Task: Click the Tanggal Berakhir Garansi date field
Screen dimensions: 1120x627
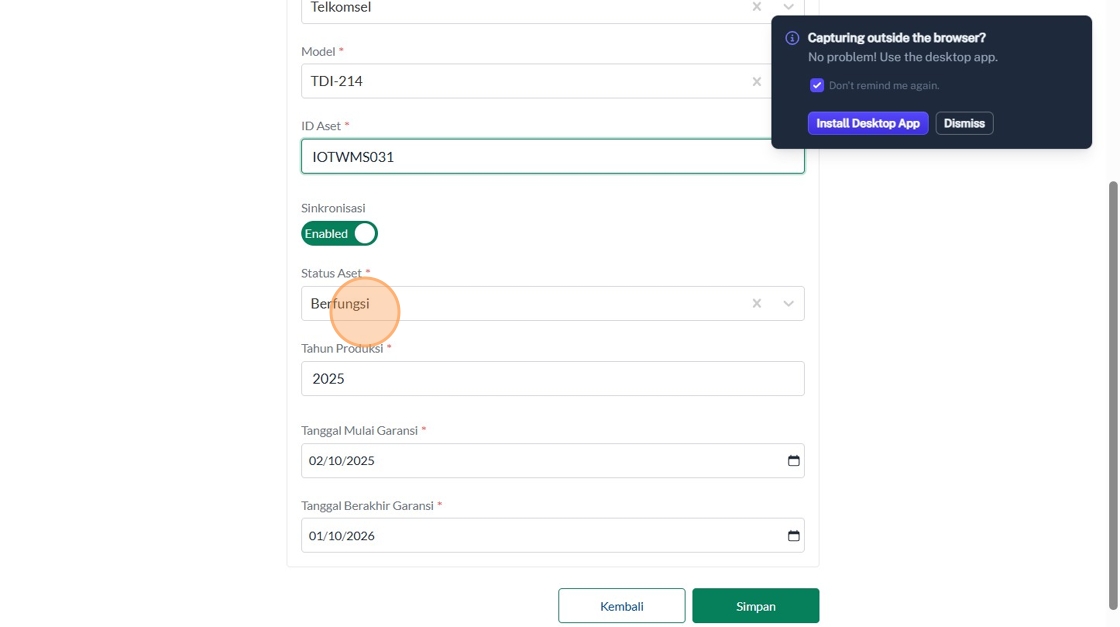Action: (540, 536)
